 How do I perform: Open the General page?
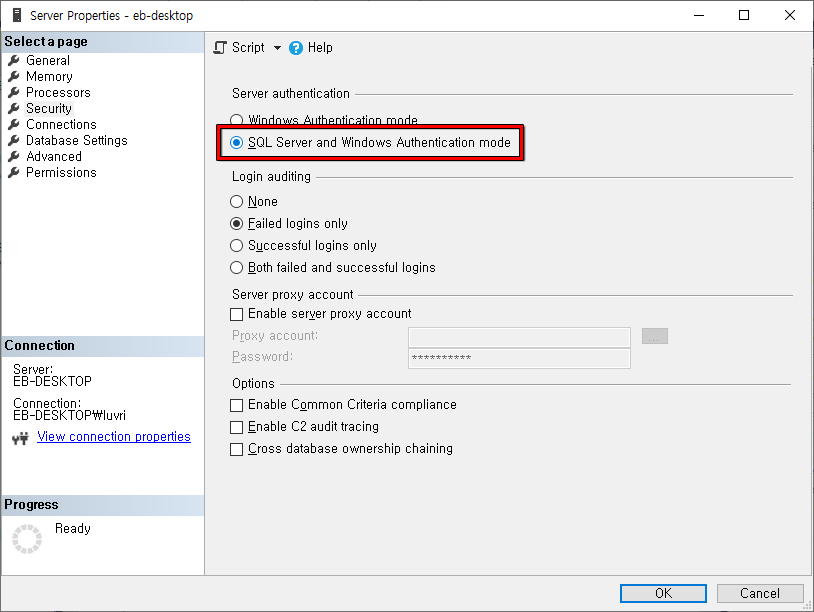[48, 61]
